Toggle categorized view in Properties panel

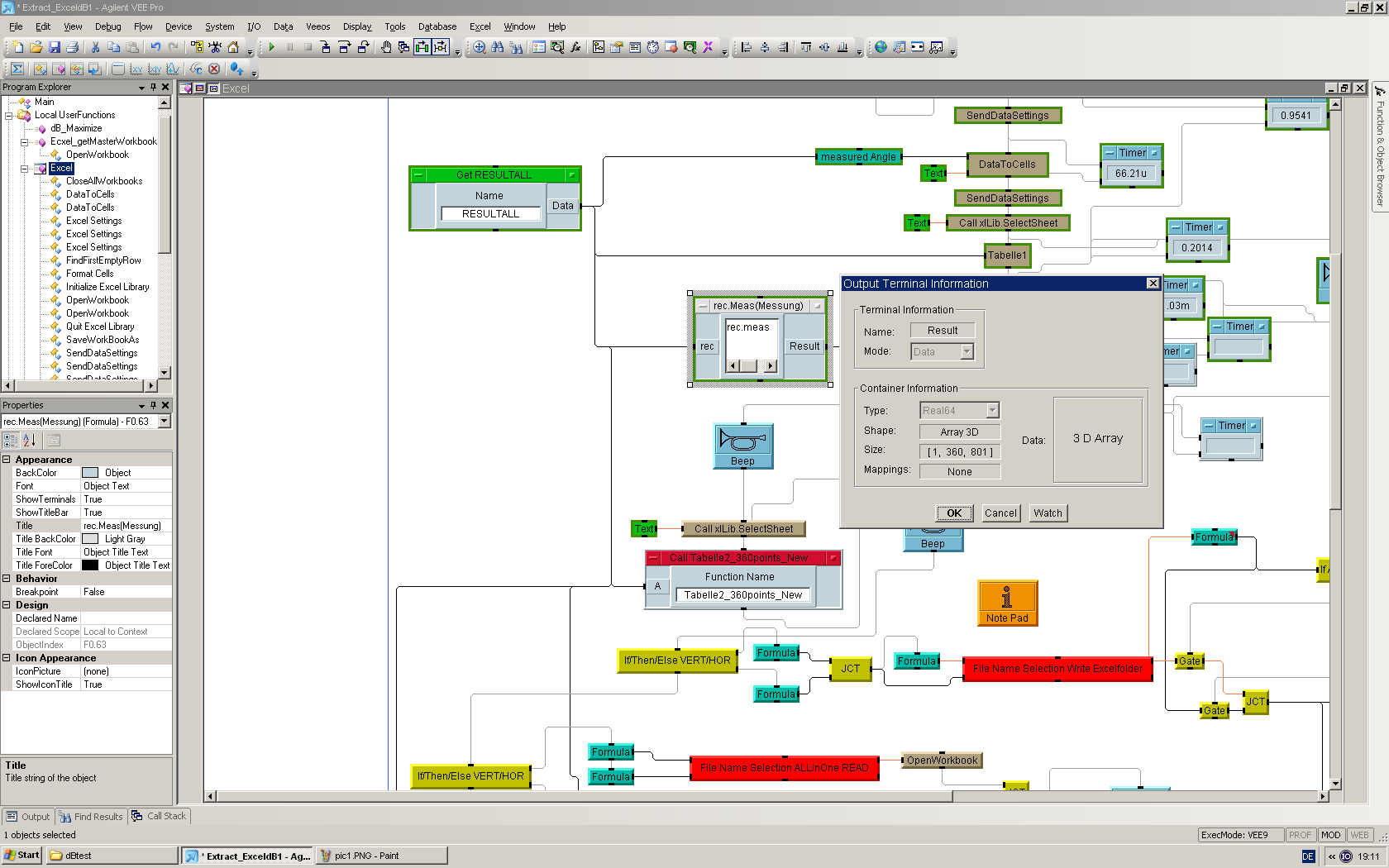coord(11,441)
